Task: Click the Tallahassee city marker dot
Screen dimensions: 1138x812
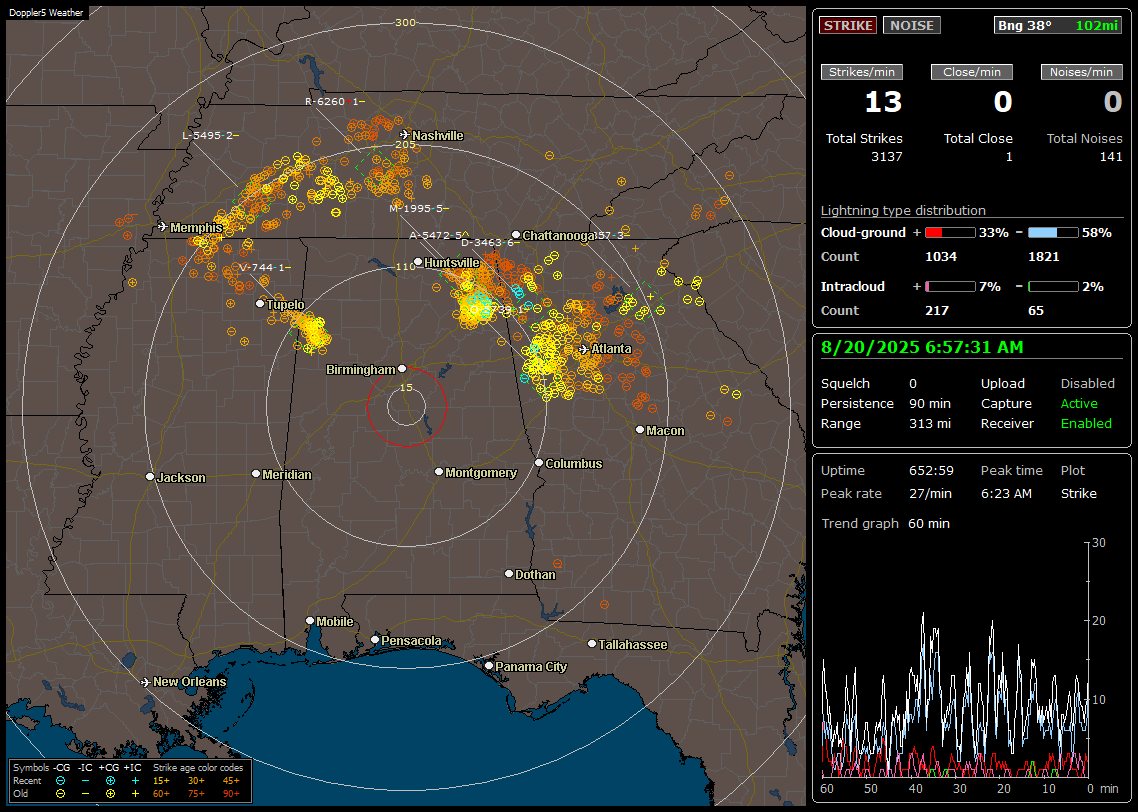Action: 592,644
